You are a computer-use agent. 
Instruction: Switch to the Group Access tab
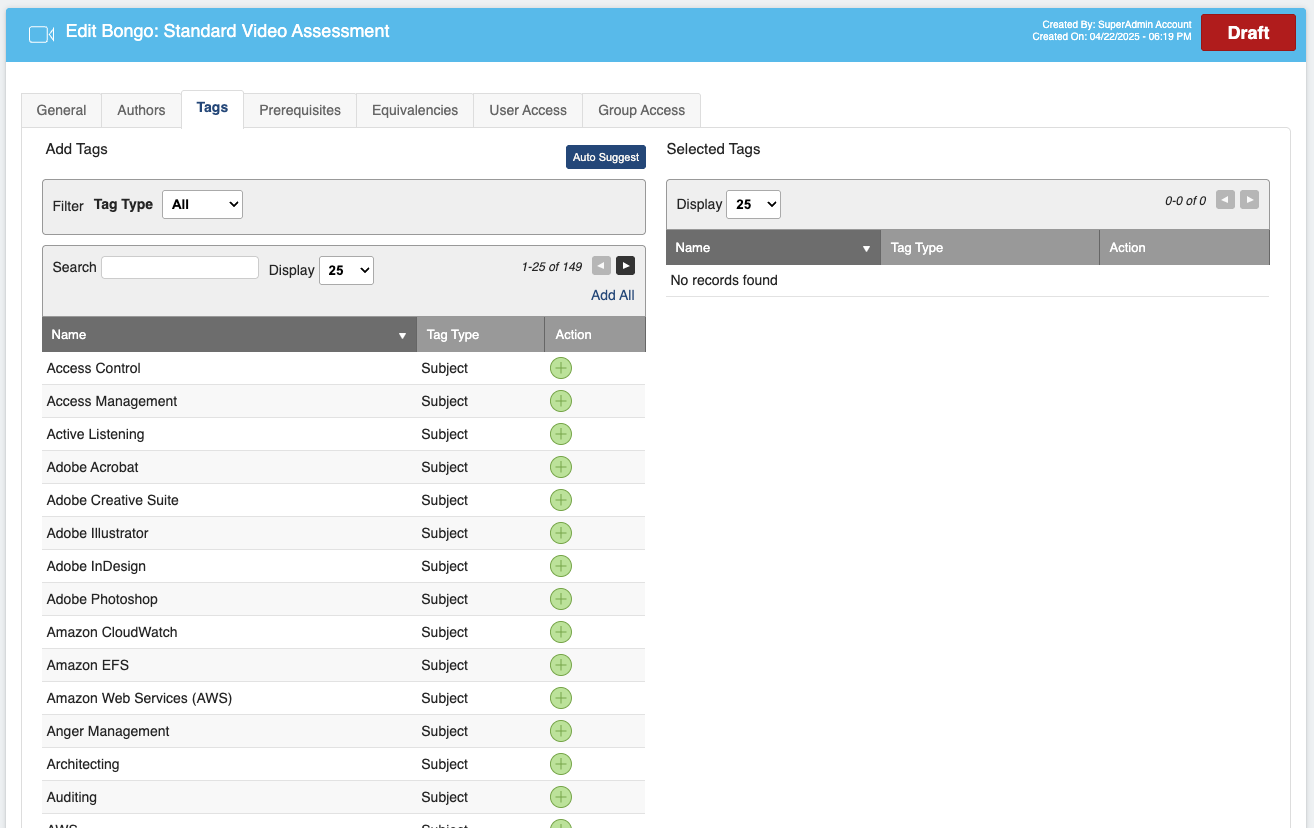pyautogui.click(x=642, y=110)
